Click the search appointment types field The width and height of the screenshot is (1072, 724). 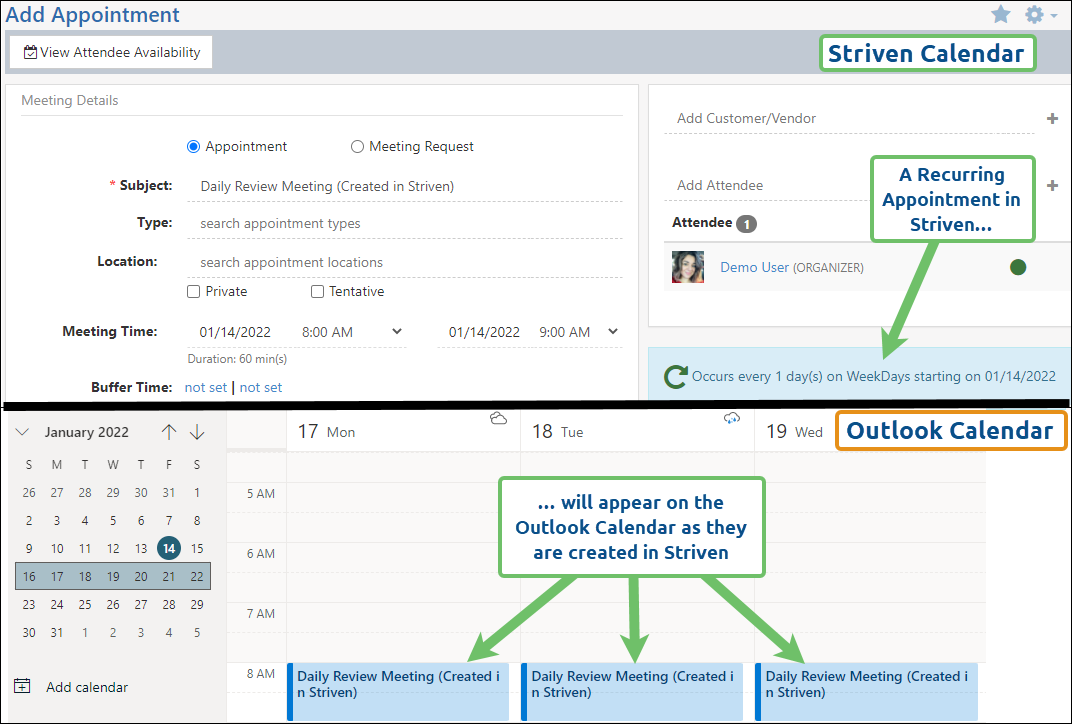tap(405, 224)
